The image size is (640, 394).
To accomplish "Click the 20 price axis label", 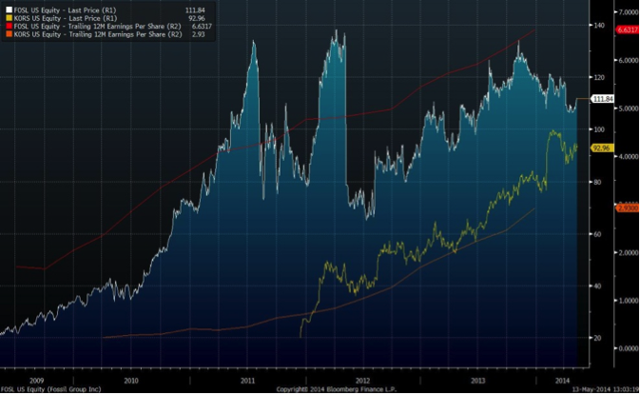I will (597, 338).
